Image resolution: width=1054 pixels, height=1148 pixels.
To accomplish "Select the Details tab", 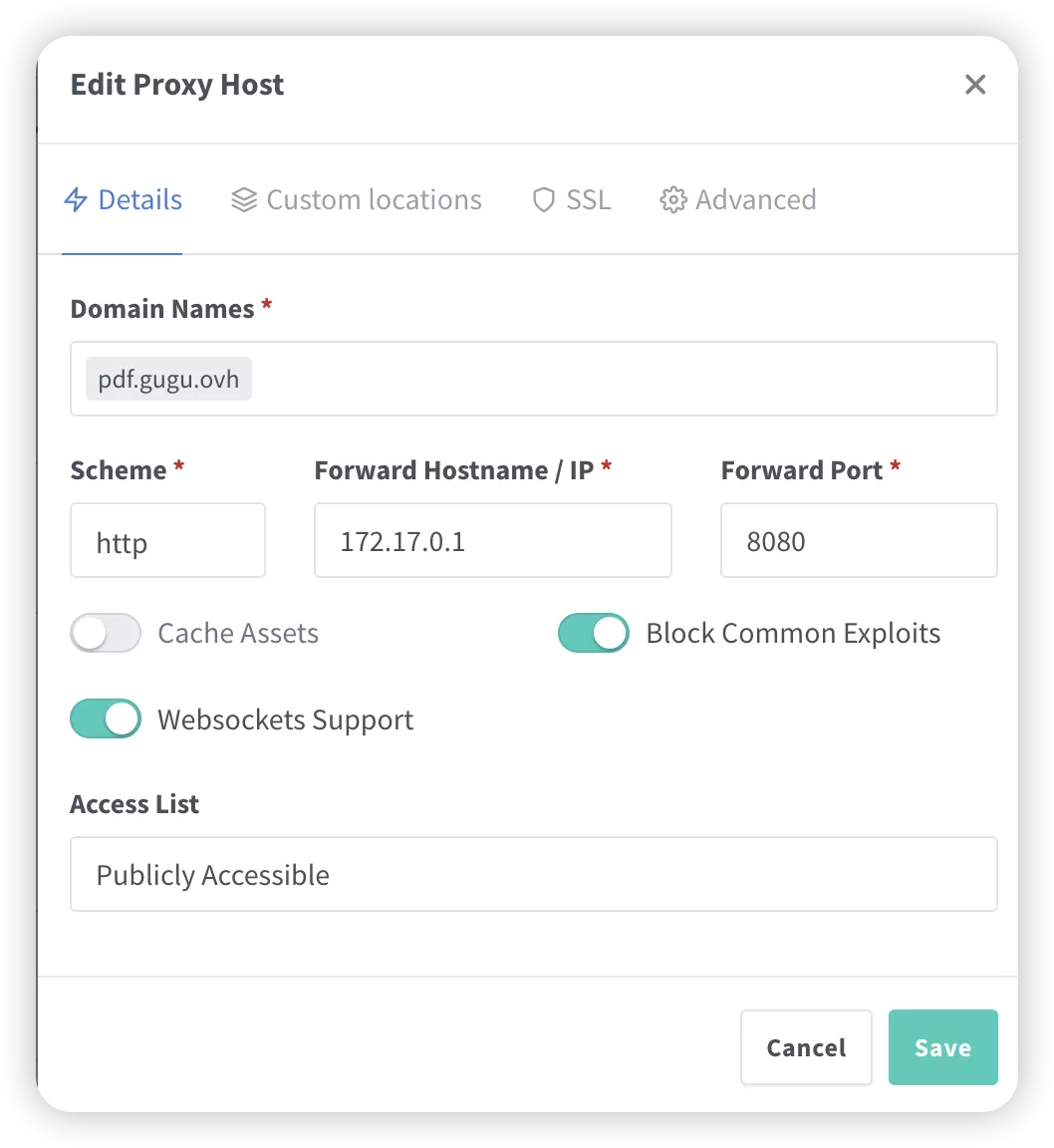I will point(139,200).
